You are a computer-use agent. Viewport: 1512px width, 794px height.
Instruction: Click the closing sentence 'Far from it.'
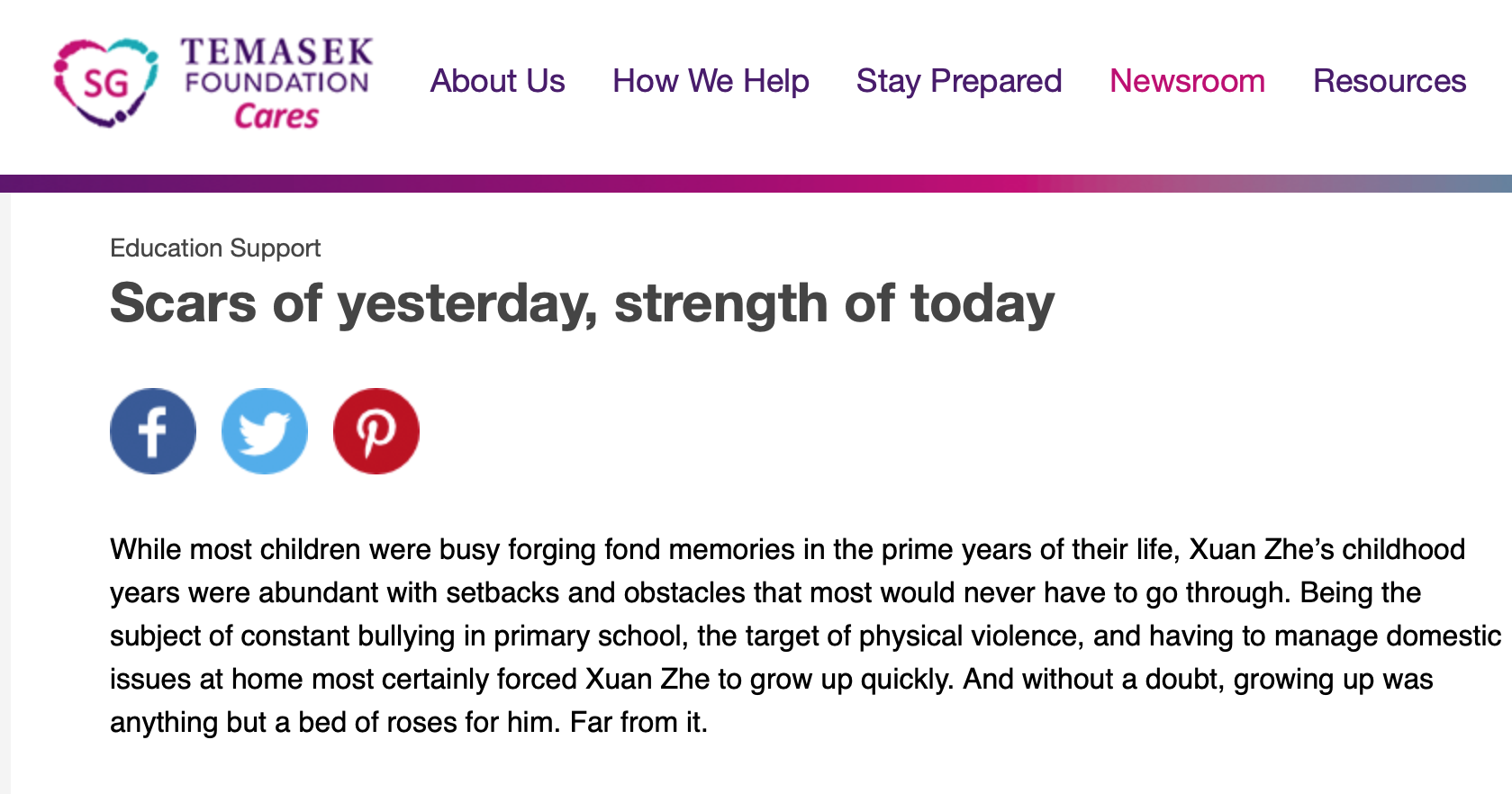638,722
